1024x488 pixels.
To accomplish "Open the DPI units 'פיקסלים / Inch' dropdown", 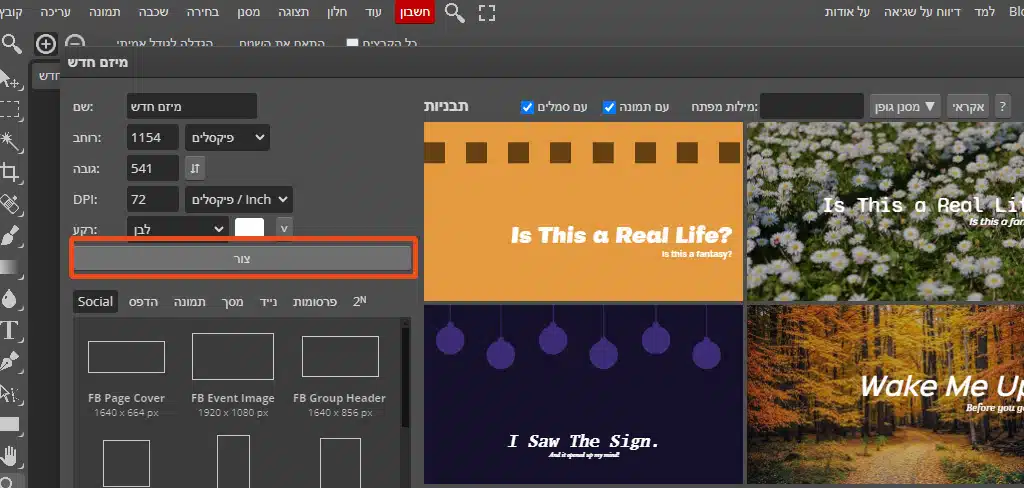I will tap(238, 199).
